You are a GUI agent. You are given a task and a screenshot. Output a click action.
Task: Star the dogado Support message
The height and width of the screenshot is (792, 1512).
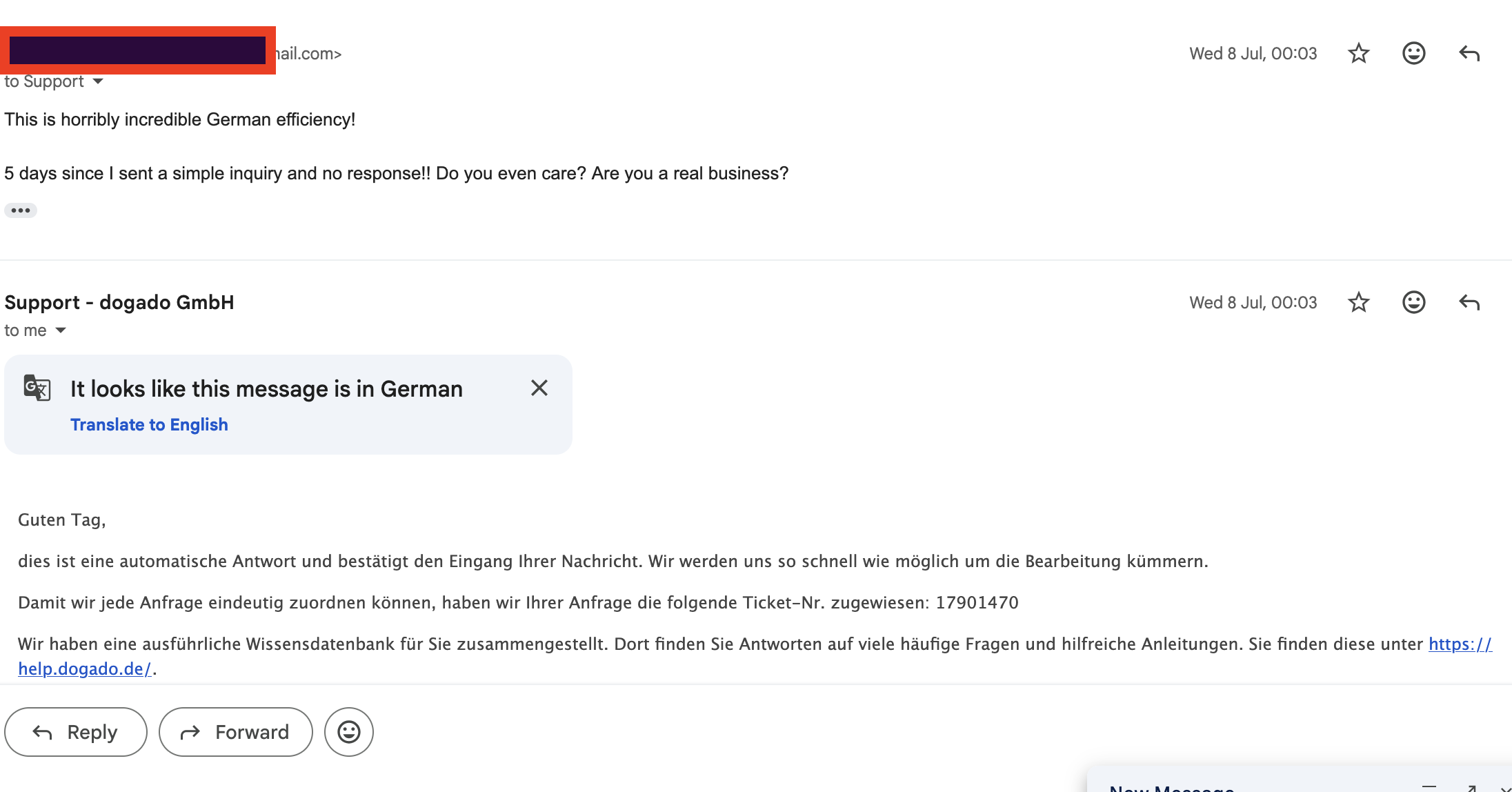(x=1358, y=302)
